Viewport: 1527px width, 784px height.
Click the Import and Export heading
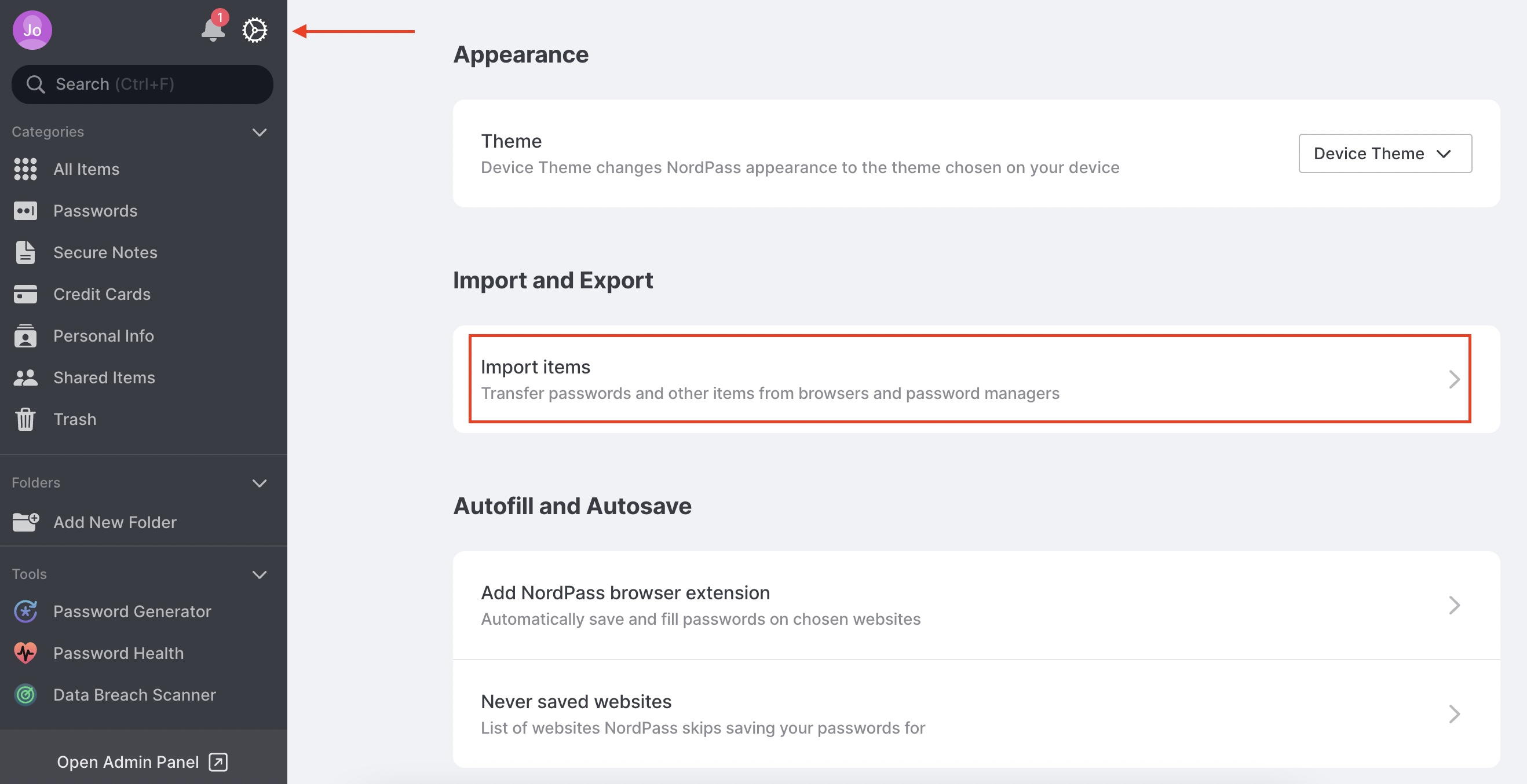[553, 280]
